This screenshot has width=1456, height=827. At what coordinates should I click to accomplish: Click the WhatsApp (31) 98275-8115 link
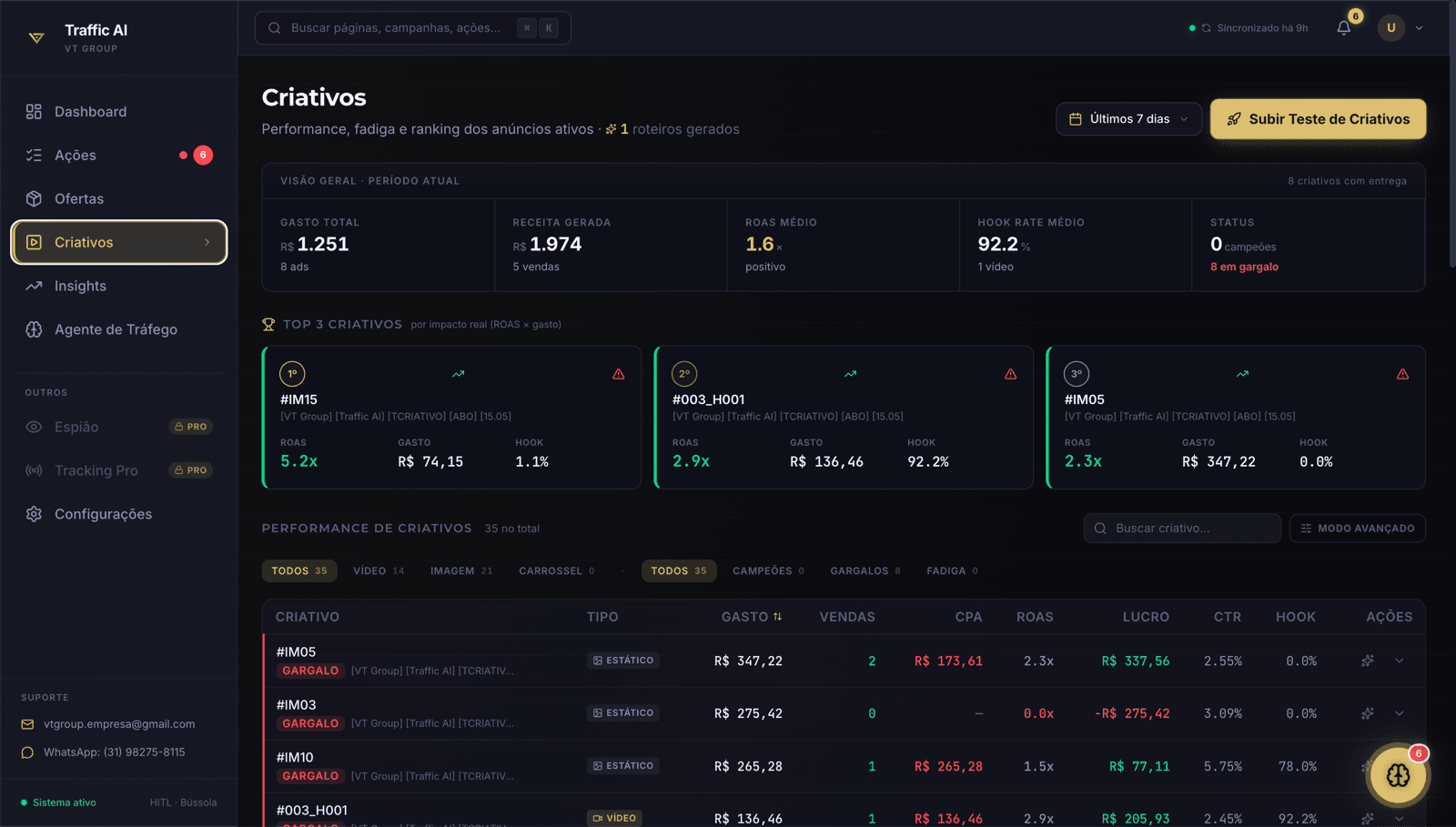[x=115, y=752]
